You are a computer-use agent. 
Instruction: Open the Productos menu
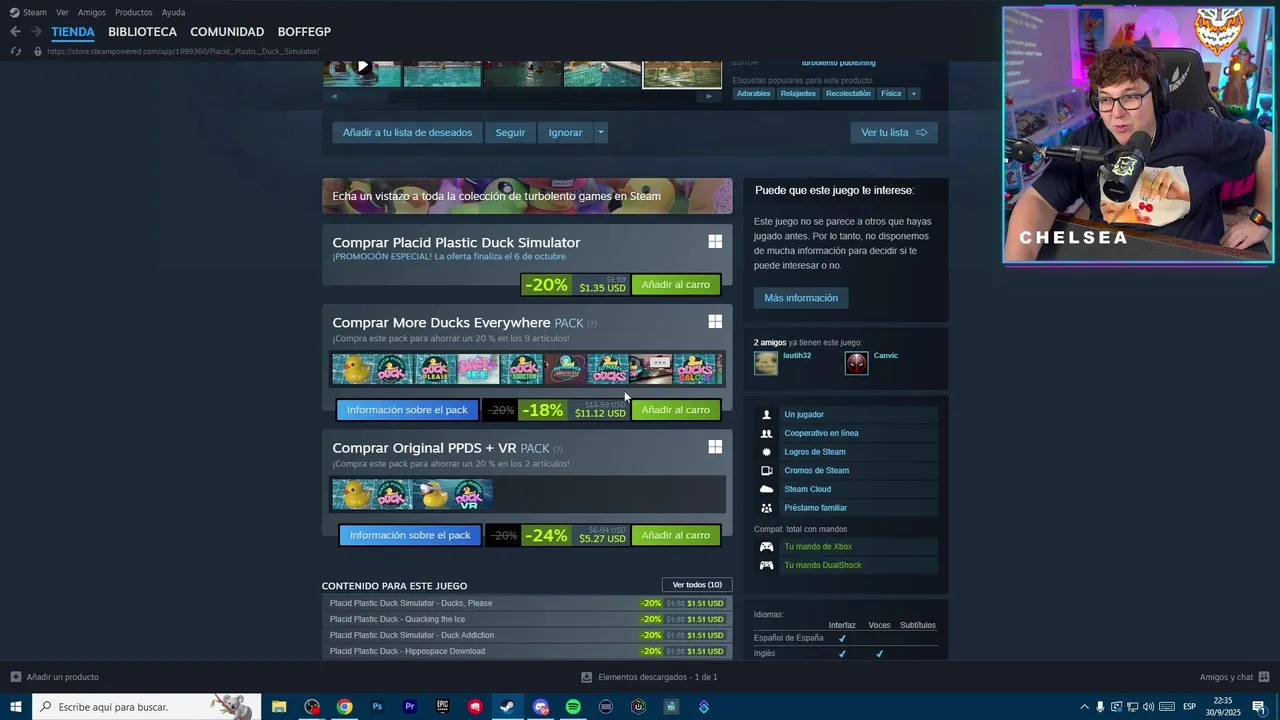pyautogui.click(x=134, y=12)
